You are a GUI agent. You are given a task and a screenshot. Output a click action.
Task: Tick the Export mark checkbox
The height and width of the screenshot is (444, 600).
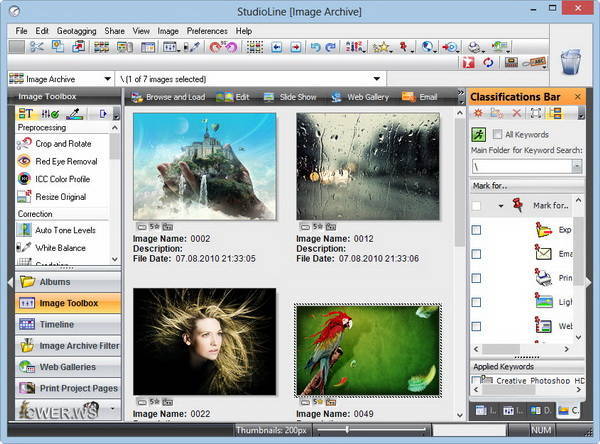tap(476, 230)
